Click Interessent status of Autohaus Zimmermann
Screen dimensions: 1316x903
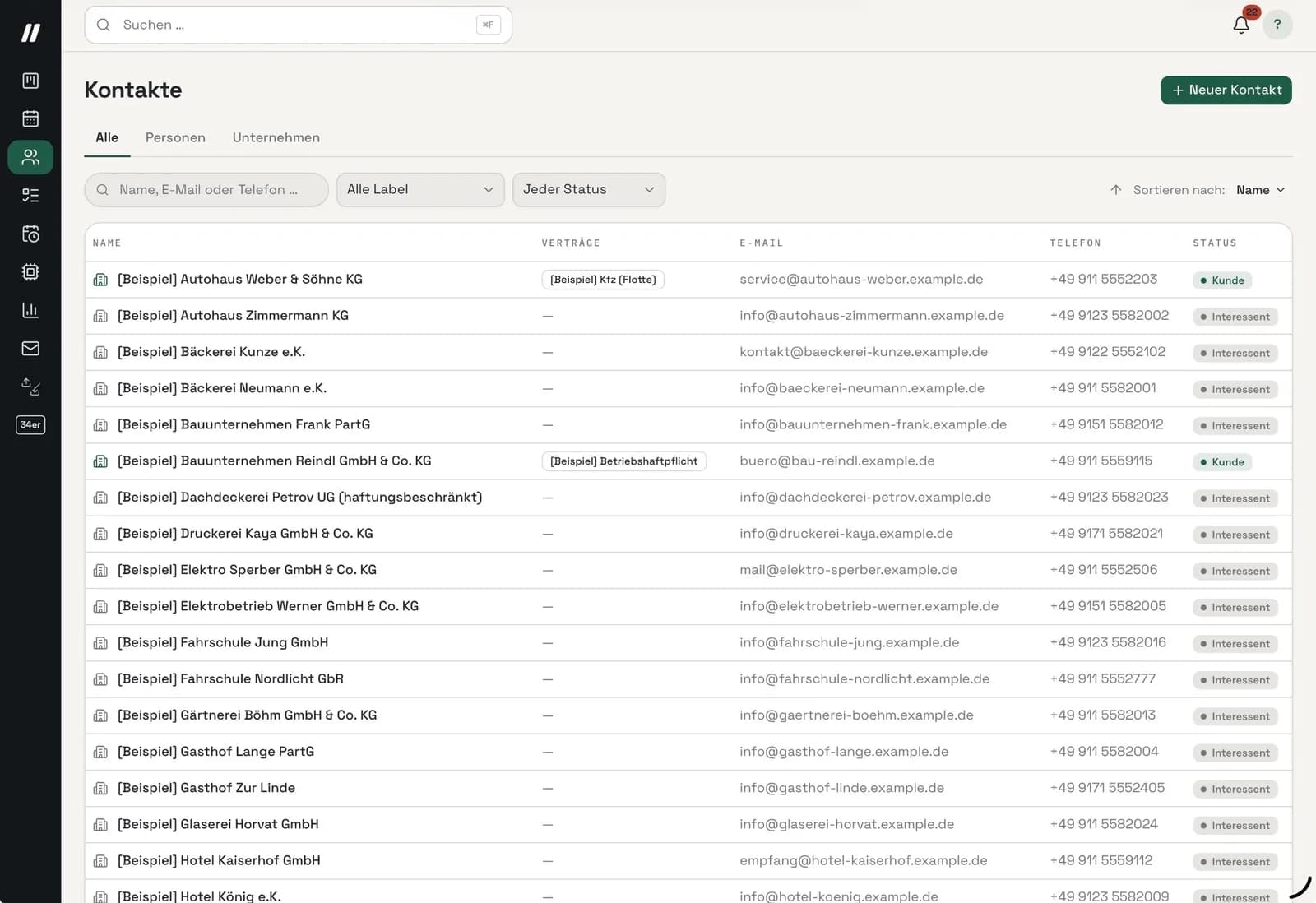1235,317
